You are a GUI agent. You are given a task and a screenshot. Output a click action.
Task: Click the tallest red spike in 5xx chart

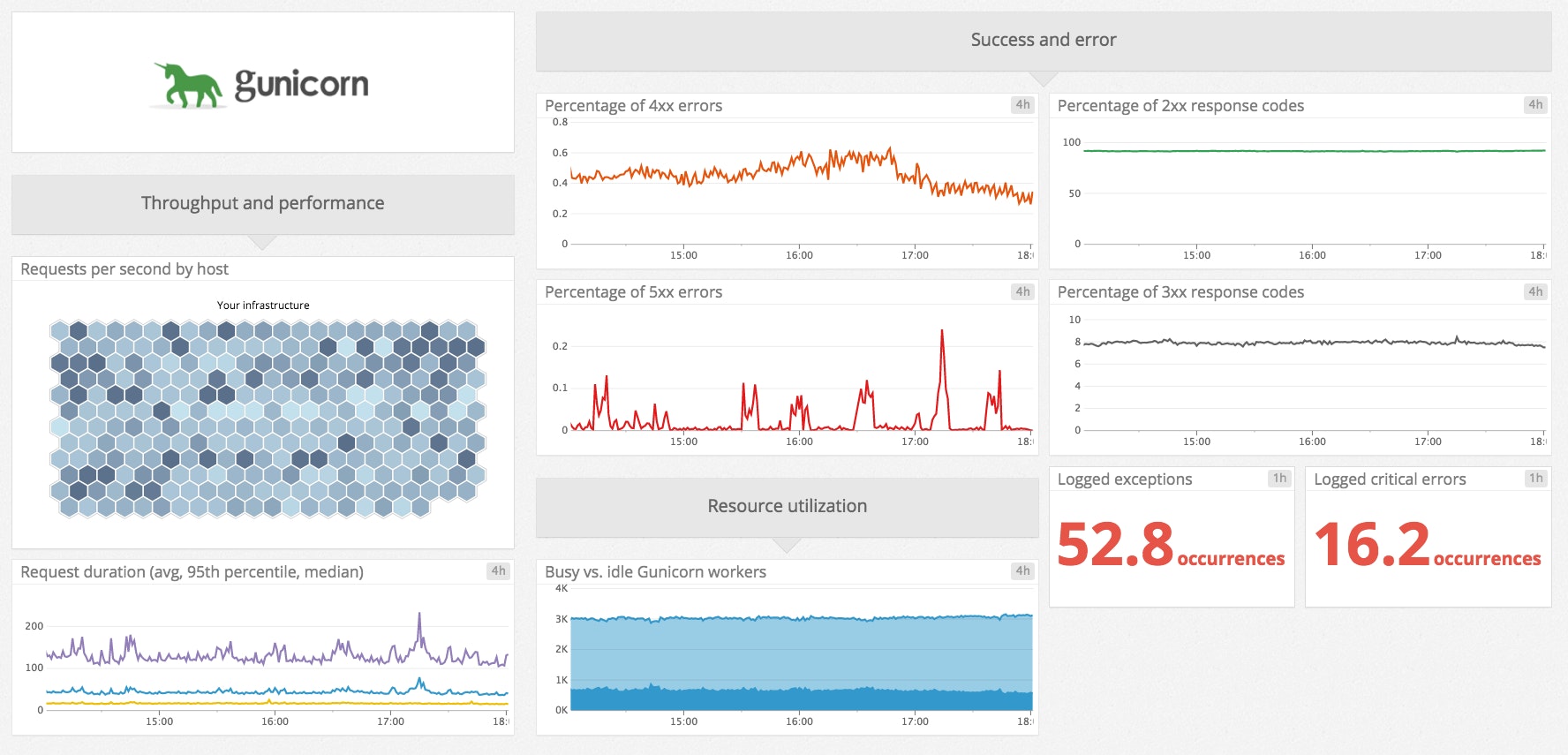942,334
